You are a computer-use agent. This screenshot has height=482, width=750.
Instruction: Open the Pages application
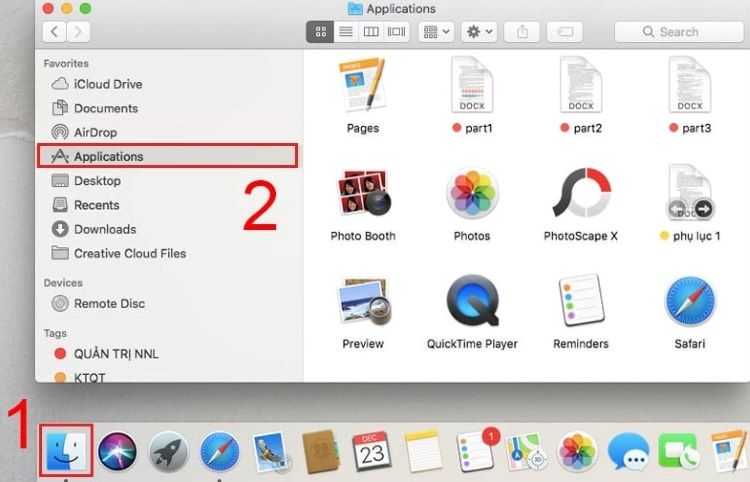click(363, 85)
